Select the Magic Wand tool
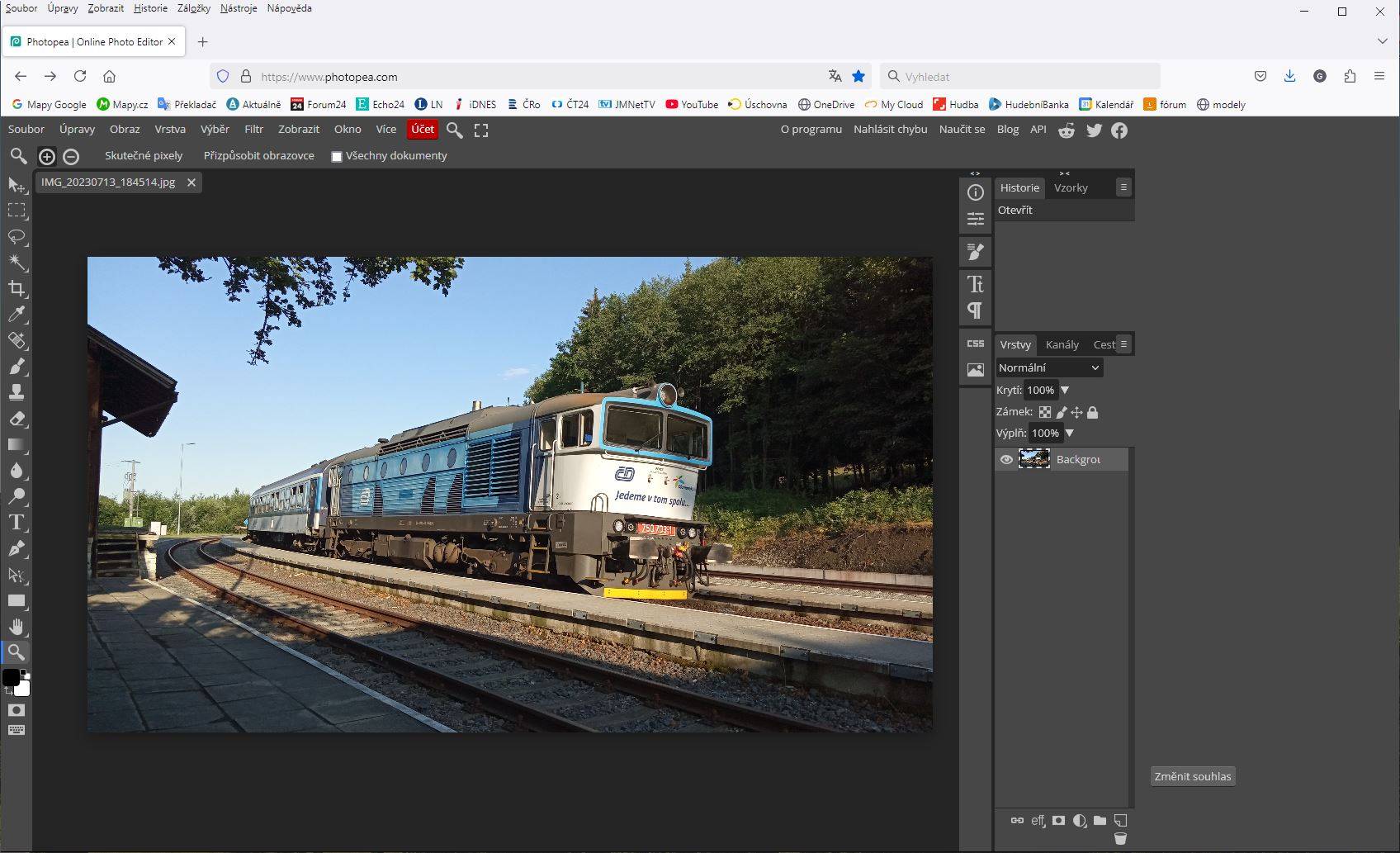The height and width of the screenshot is (853, 1400). point(17,263)
